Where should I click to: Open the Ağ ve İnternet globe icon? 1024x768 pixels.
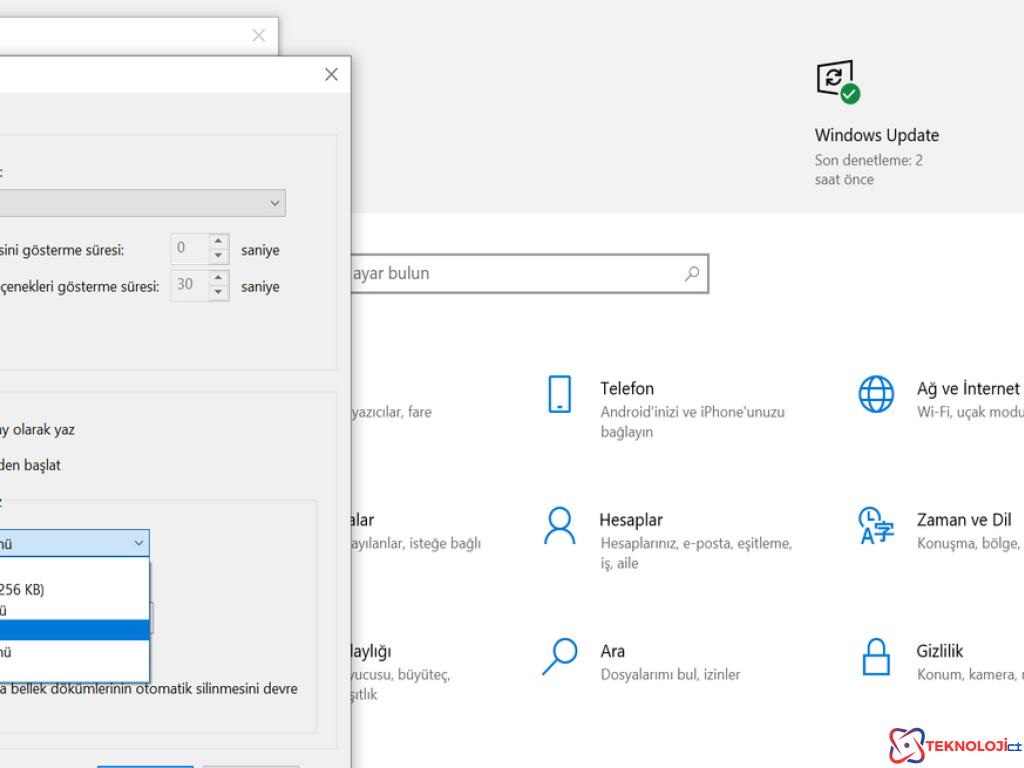876,394
